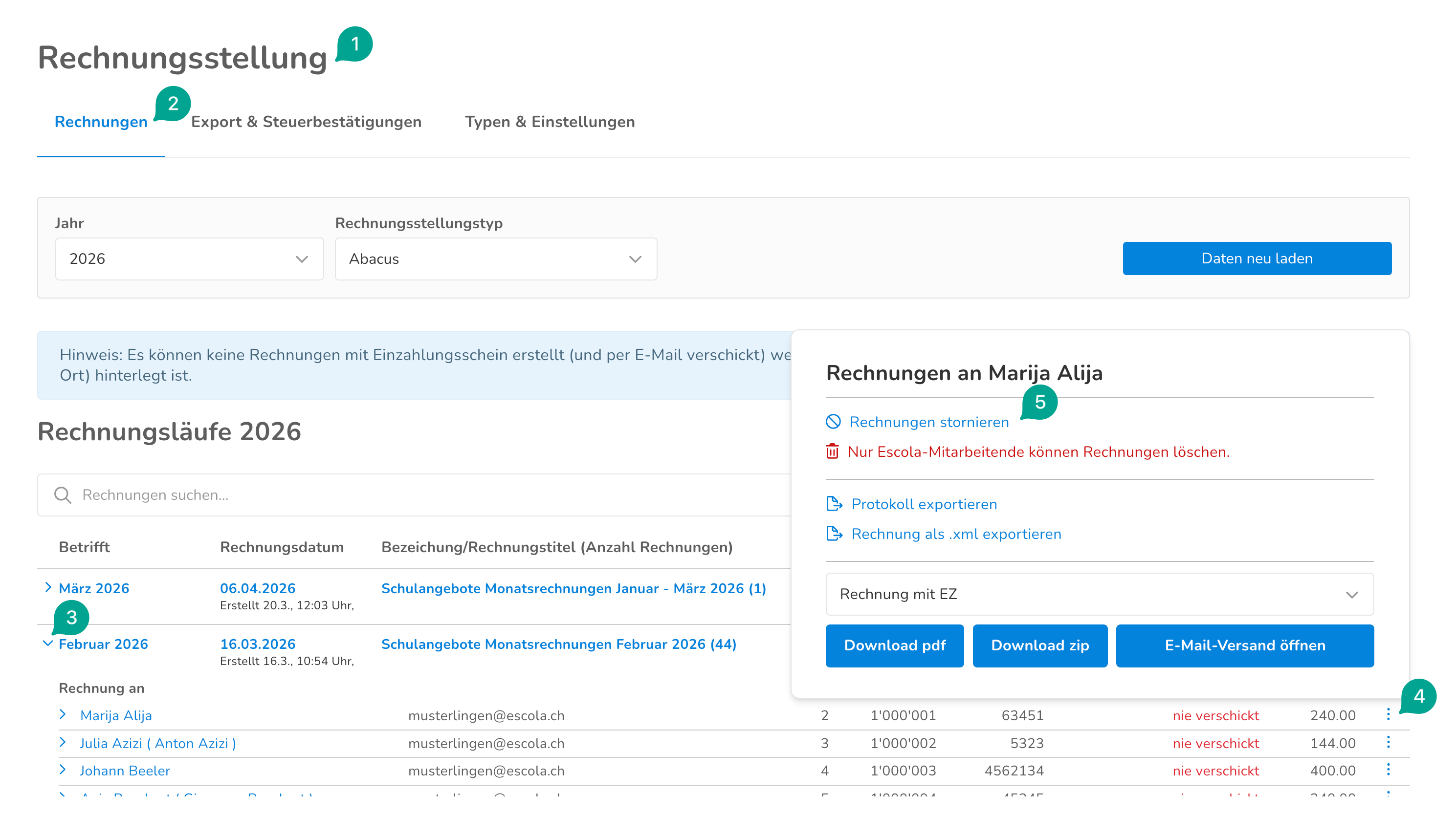Expand the Johann Beeler invoice row
This screenshot has width=1456, height=816.
coord(63,770)
